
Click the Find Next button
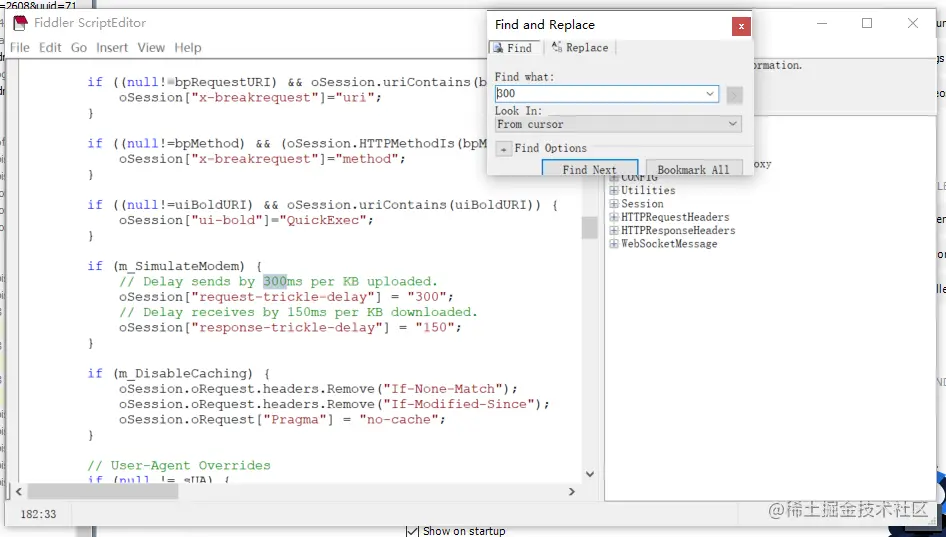pos(589,170)
